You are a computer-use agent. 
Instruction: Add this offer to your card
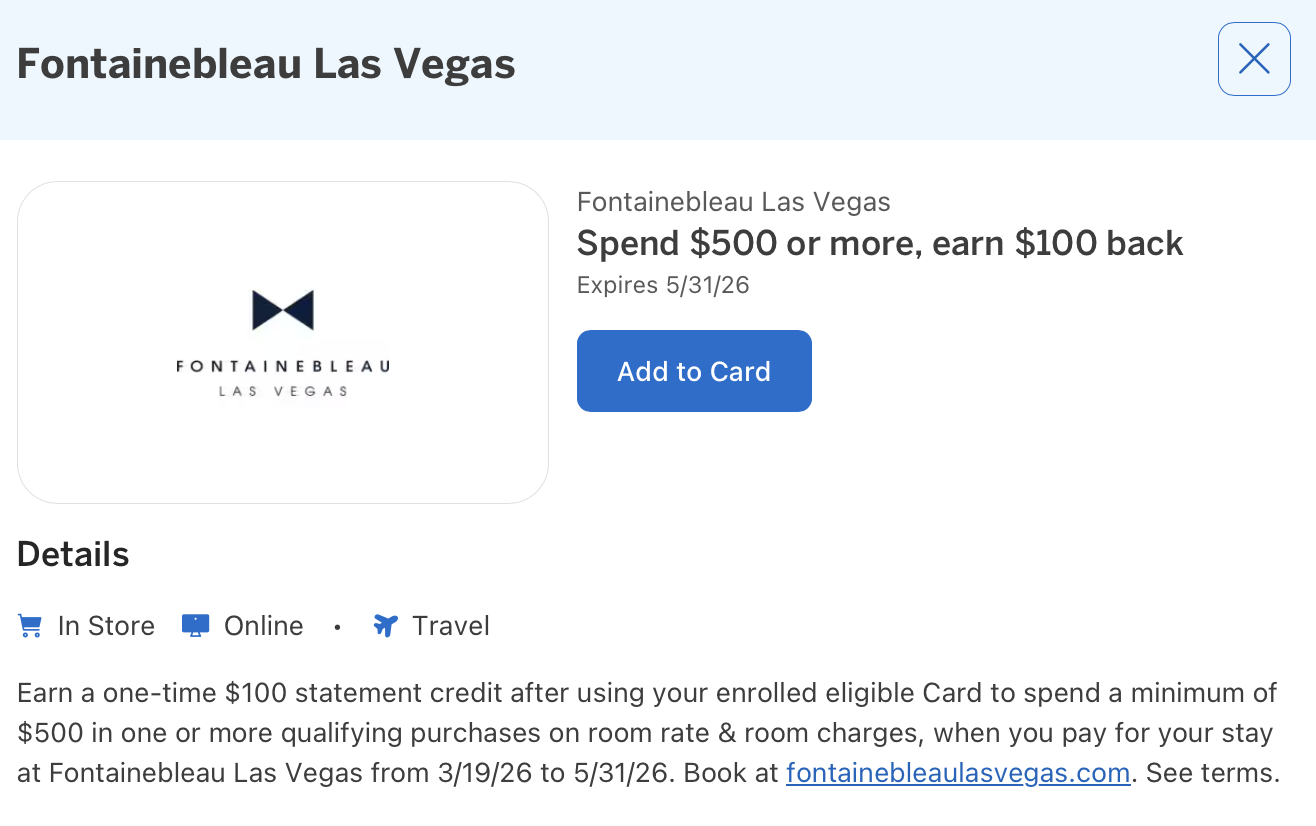[x=694, y=371]
